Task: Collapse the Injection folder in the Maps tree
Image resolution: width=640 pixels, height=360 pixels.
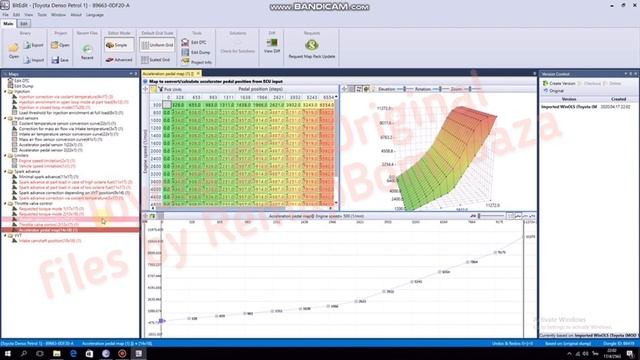Action: (5, 91)
